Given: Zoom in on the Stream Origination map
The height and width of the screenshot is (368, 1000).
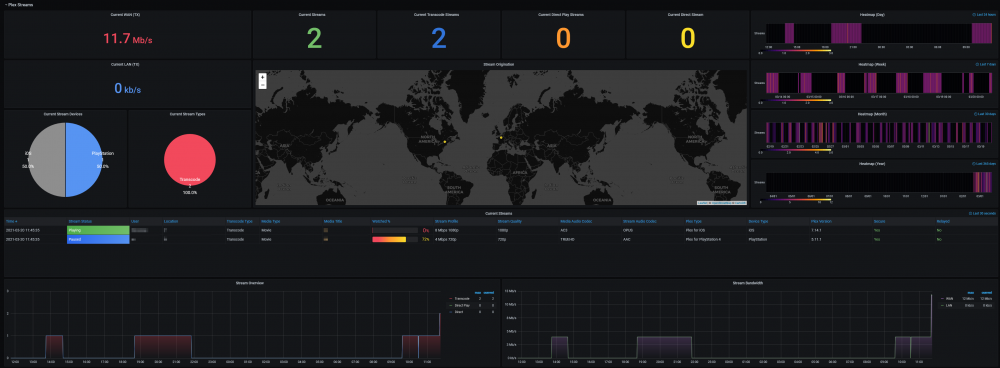Looking at the screenshot, I should [x=262, y=77].
